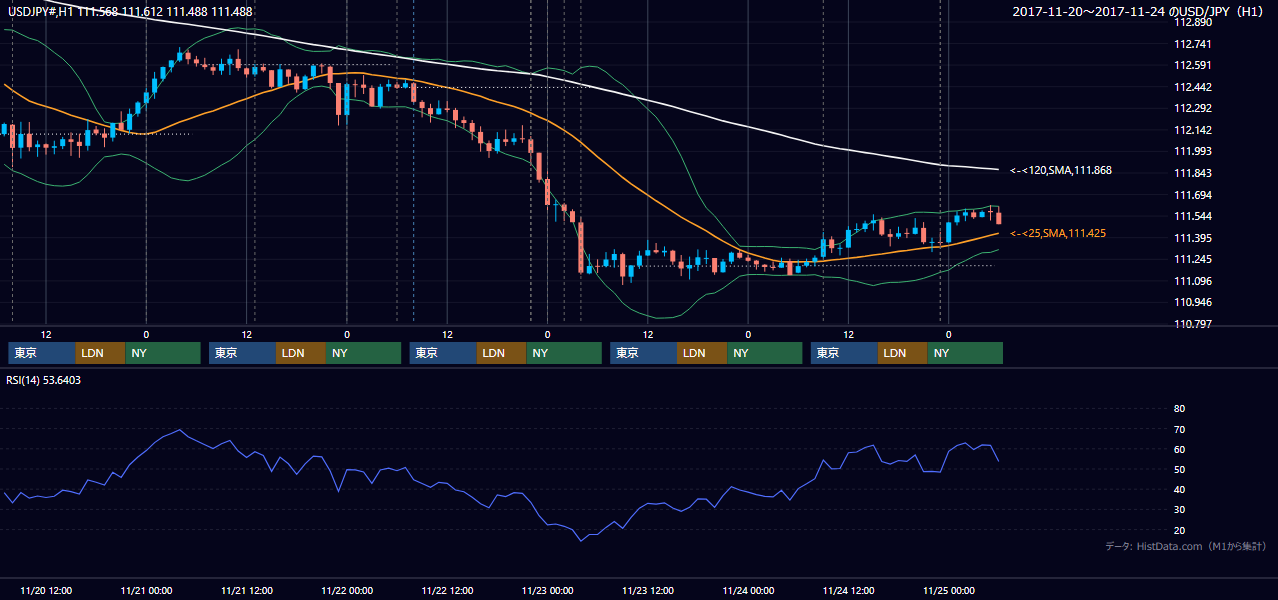The height and width of the screenshot is (600, 1278).
Task: Click RSI scale value 60
Action: [x=1179, y=449]
